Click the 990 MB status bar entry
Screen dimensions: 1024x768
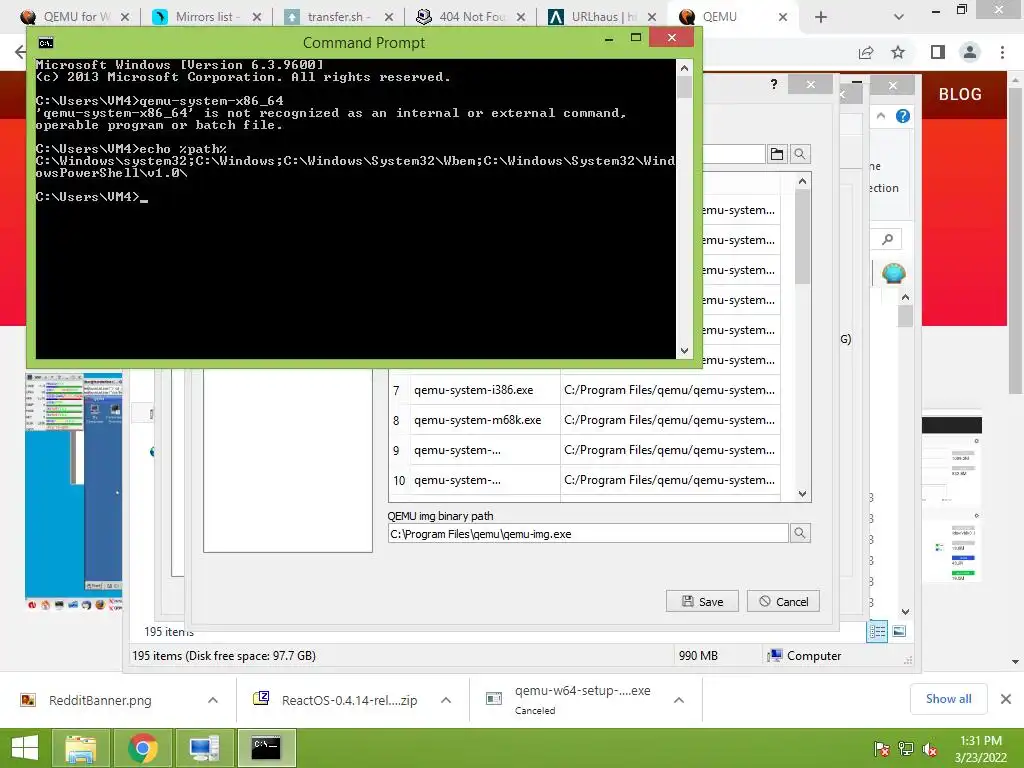point(698,656)
